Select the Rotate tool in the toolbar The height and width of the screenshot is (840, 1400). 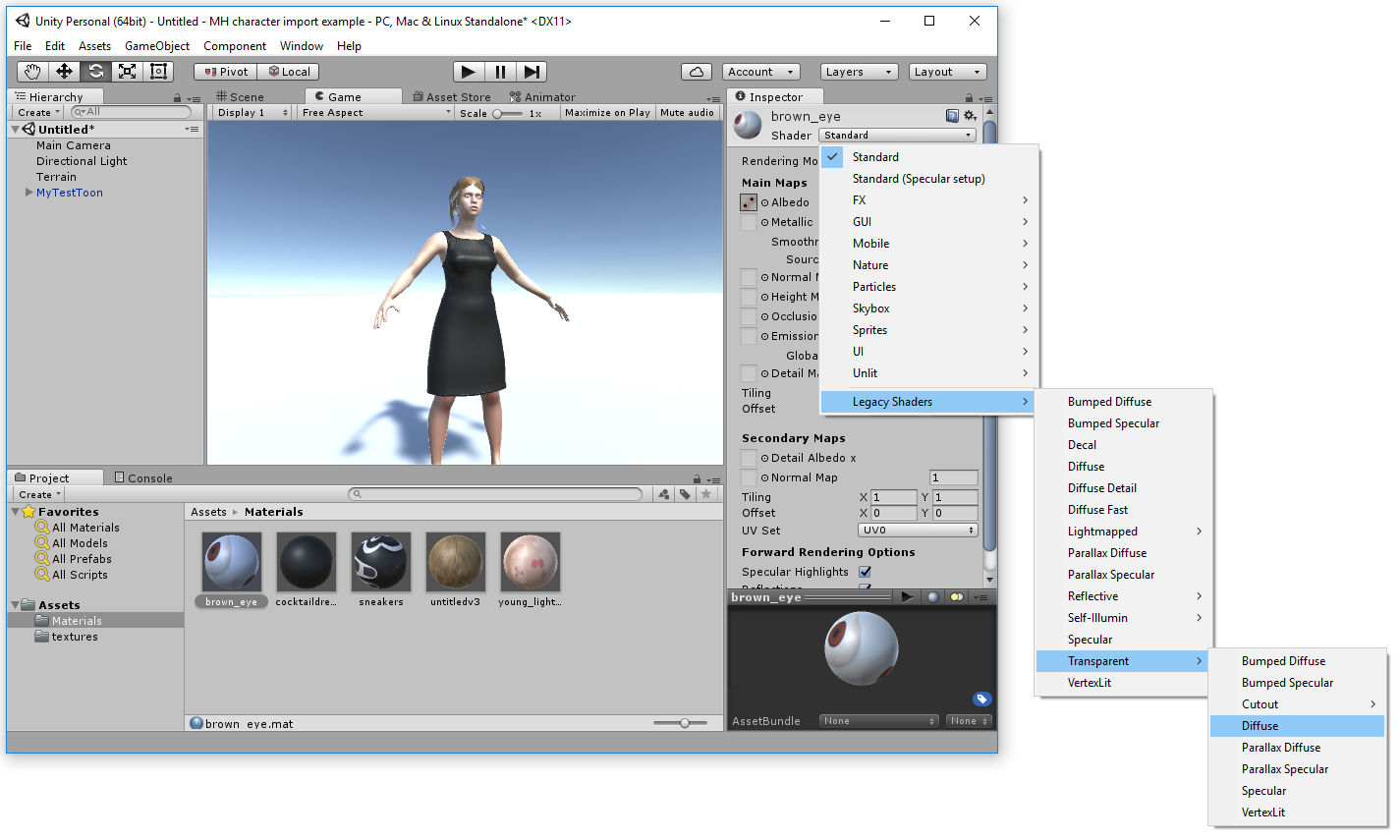point(95,72)
